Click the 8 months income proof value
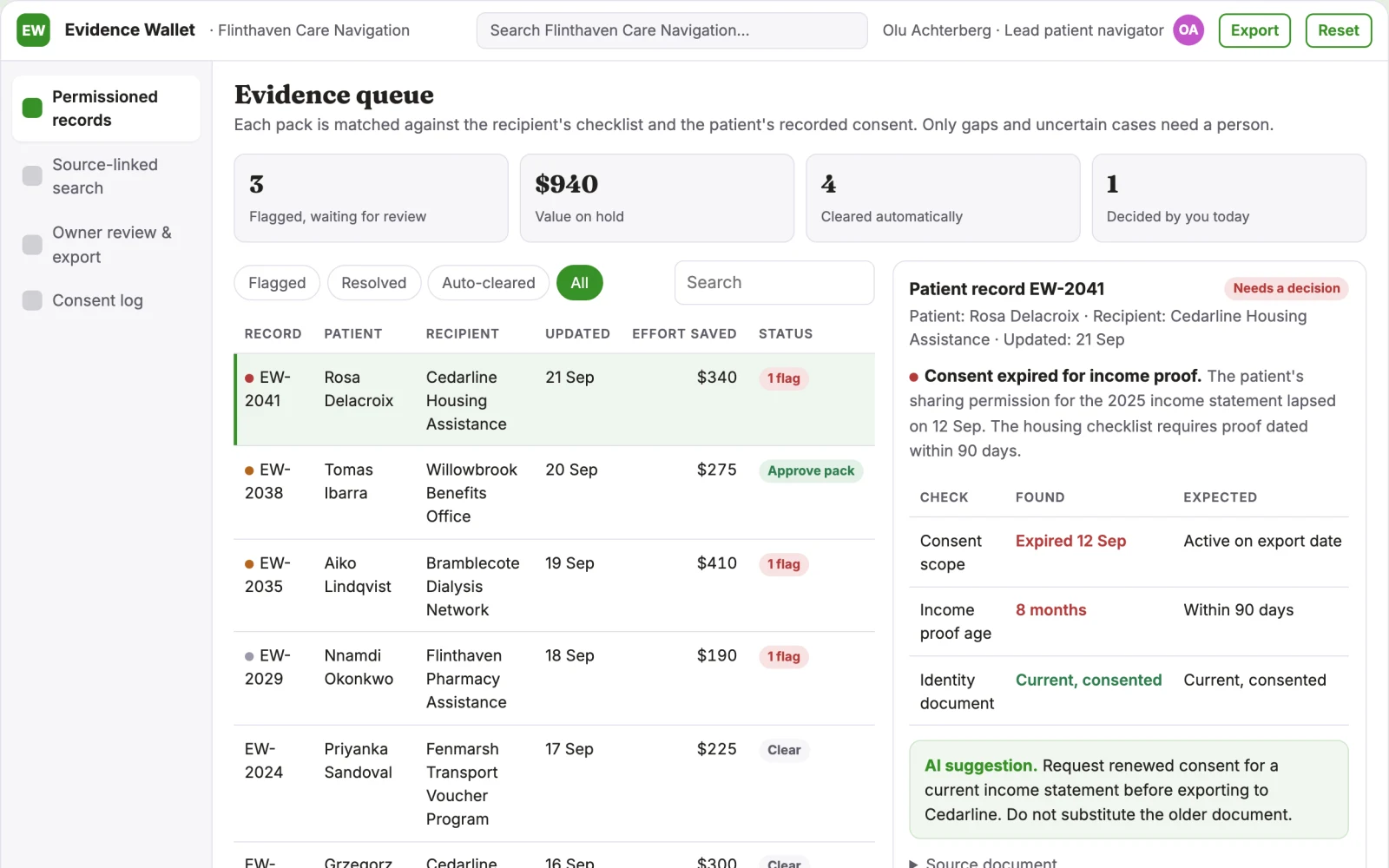Screen dimensions: 1389x868 (x=1050, y=610)
